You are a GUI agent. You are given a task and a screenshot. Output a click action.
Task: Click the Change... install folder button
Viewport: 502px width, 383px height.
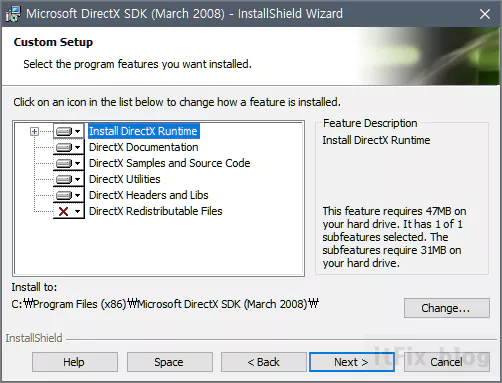pos(447,308)
